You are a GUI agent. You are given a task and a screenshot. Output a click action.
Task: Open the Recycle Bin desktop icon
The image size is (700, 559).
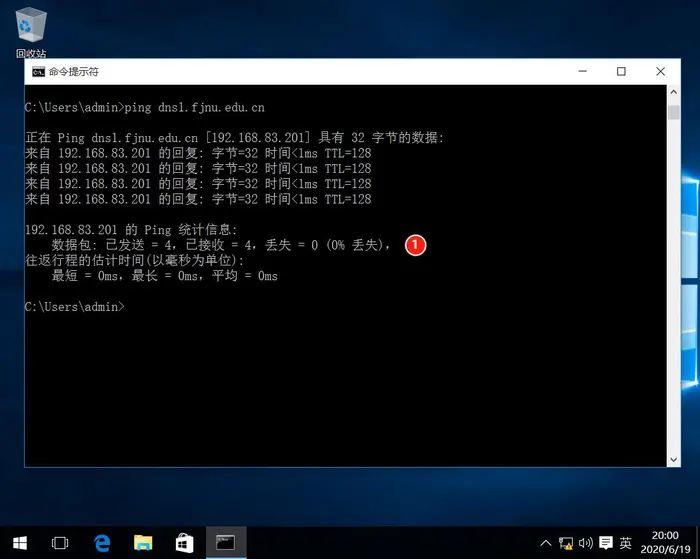point(31,32)
